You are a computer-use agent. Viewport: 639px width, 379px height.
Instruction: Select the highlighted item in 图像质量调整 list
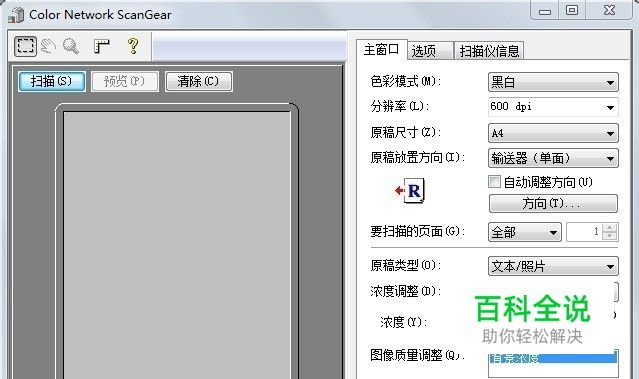553,358
